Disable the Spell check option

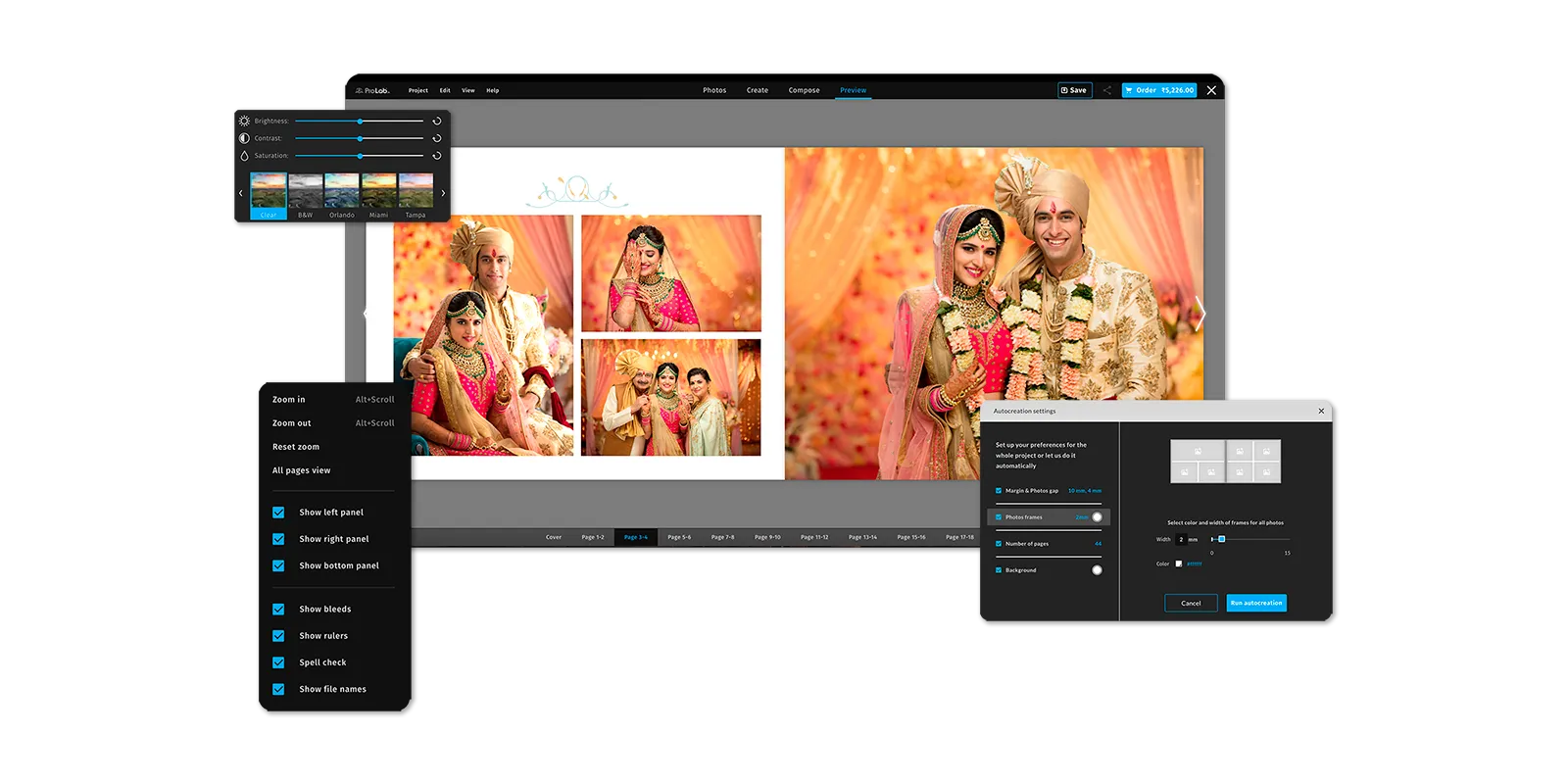pyautogui.click(x=278, y=662)
